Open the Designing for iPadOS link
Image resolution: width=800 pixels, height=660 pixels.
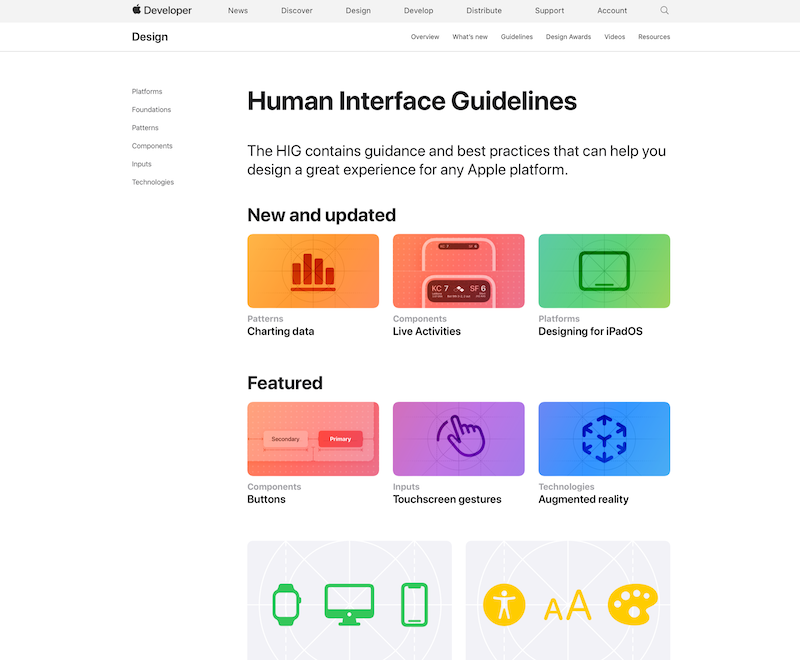(x=590, y=331)
